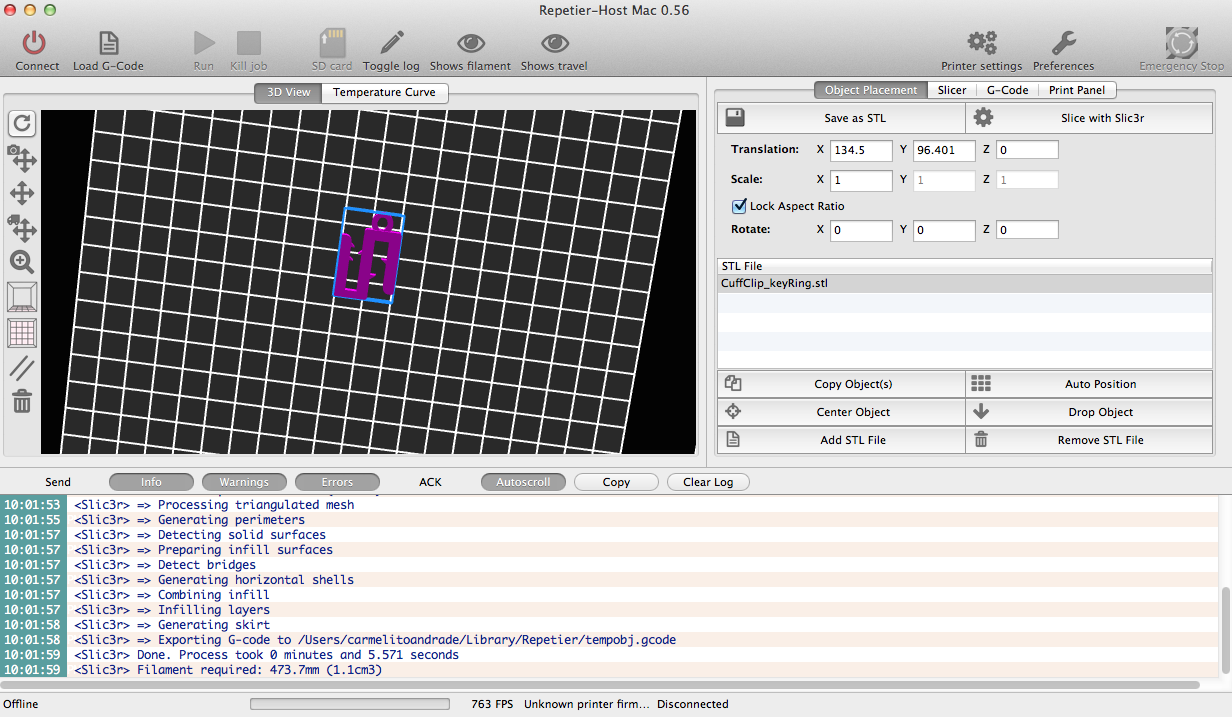This screenshot has width=1232, height=717.
Task: Click the Rotate Y field
Action: point(944,230)
